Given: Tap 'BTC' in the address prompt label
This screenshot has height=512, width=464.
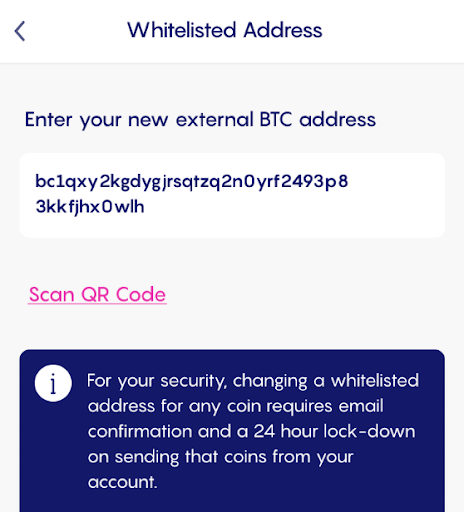Looking at the screenshot, I should (276, 119).
